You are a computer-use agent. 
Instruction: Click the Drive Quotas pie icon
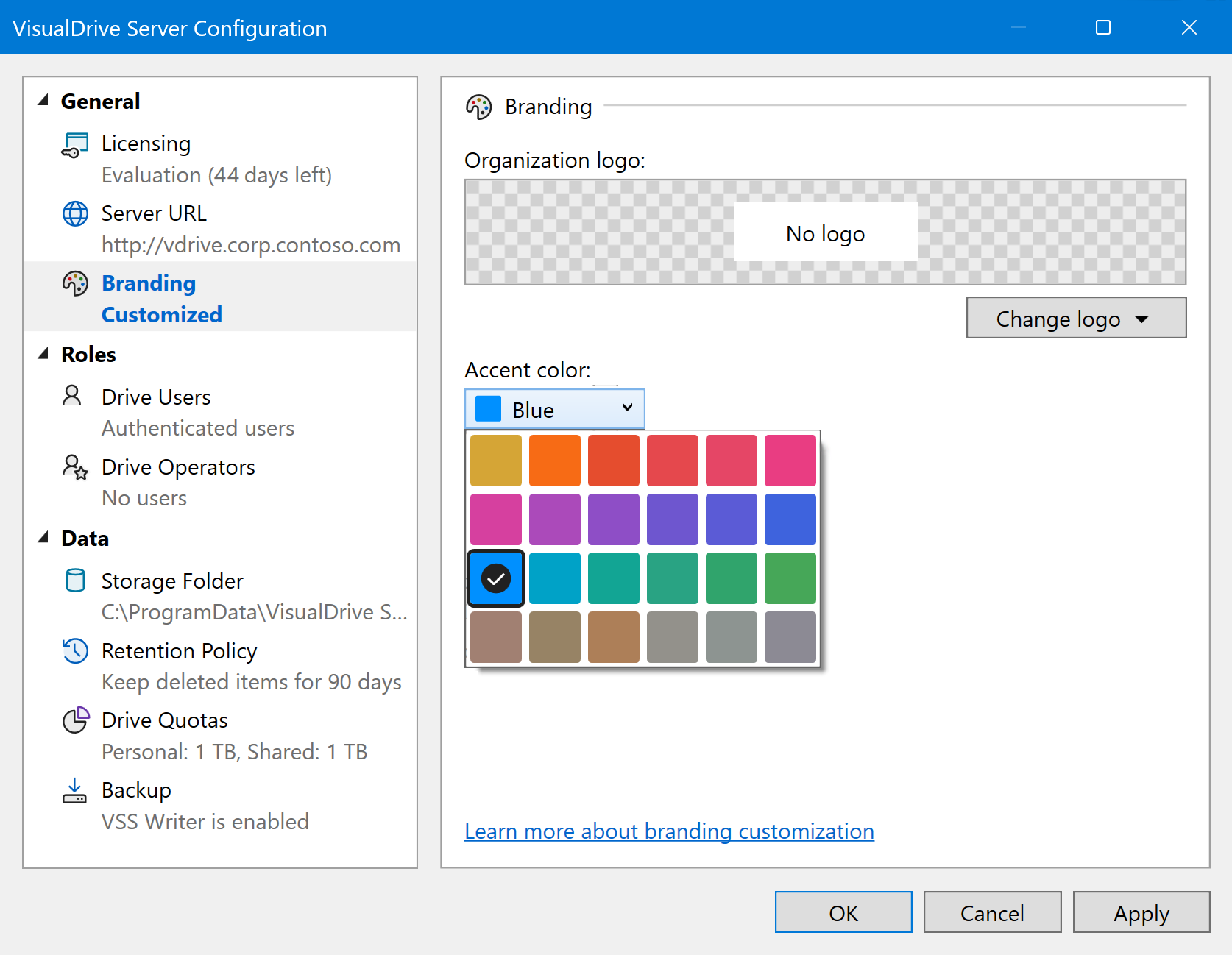[75, 720]
